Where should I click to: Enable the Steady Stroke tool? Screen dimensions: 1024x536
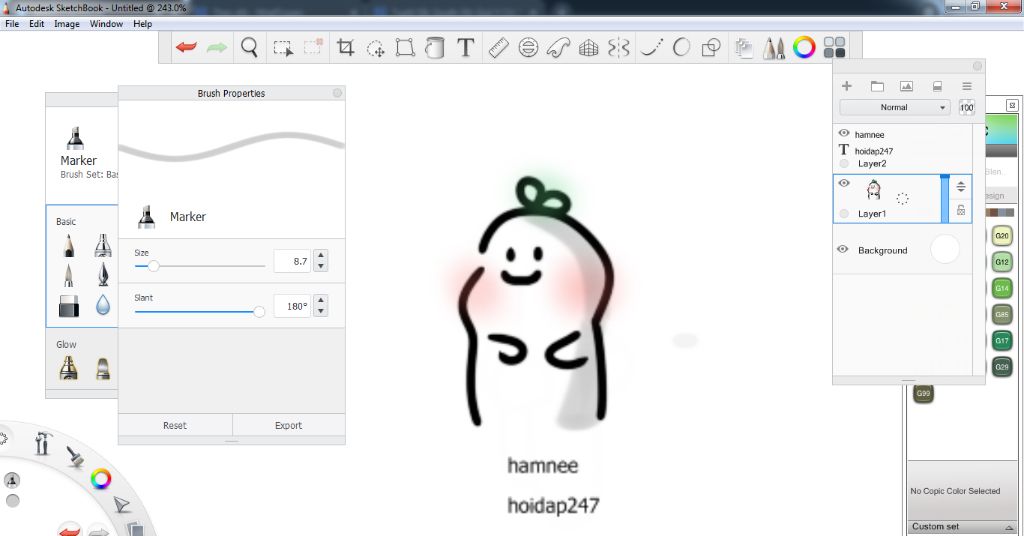click(x=651, y=47)
